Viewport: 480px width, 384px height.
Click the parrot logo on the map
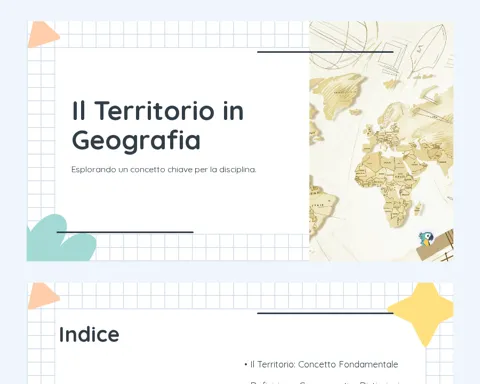point(426,239)
